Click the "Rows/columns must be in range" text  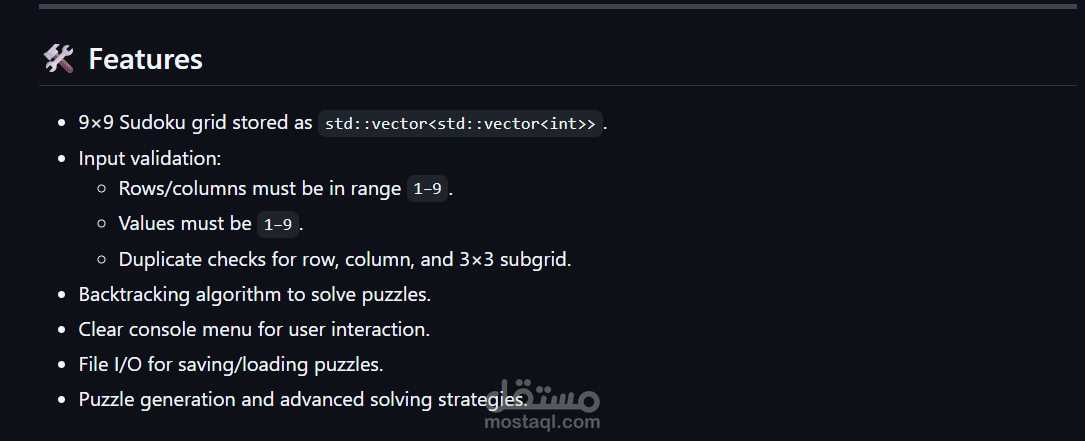[260, 188]
